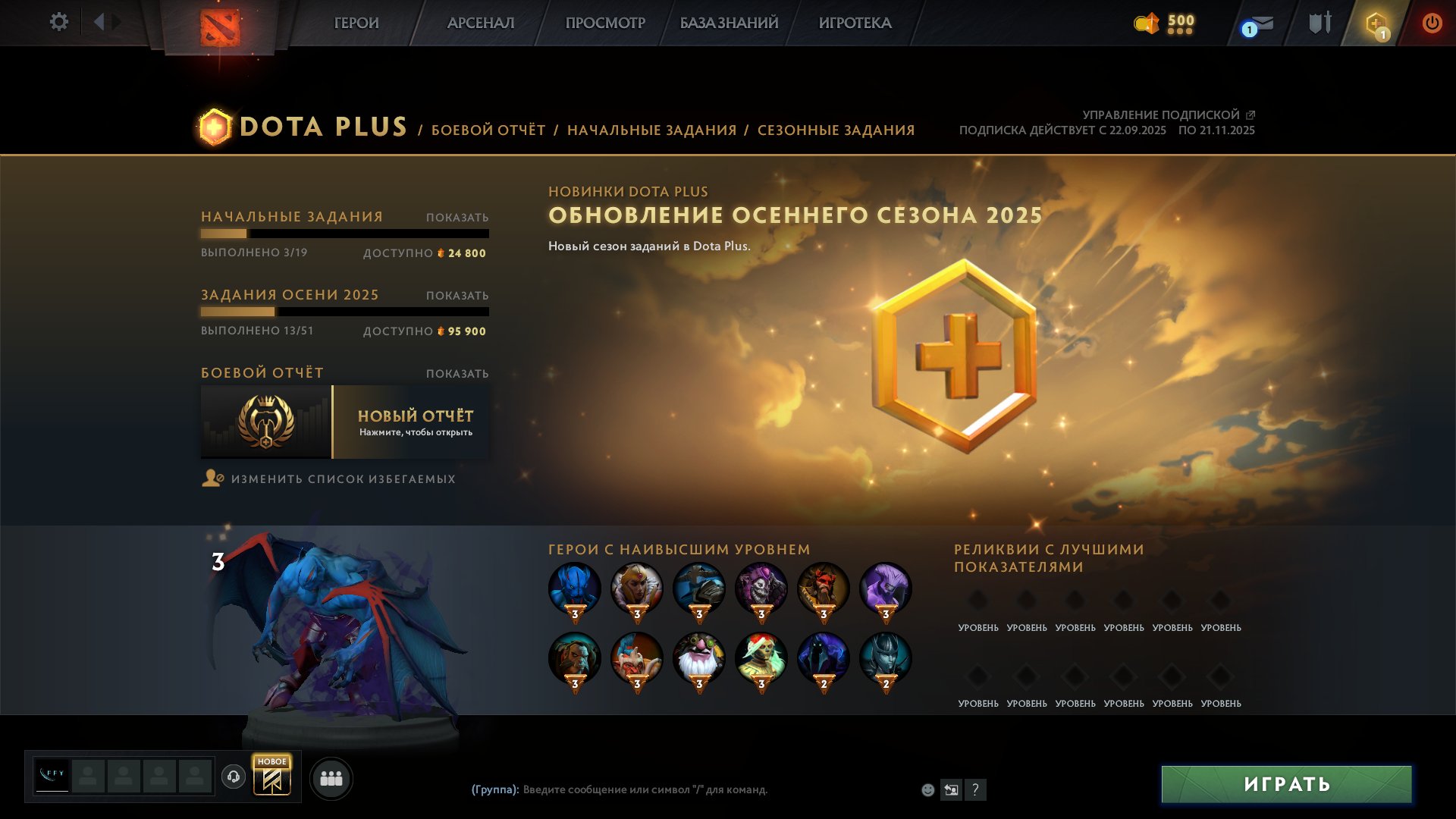Click ПОКАЗАТЬ next to Начальные задания
The height and width of the screenshot is (819, 1456).
[x=457, y=218]
